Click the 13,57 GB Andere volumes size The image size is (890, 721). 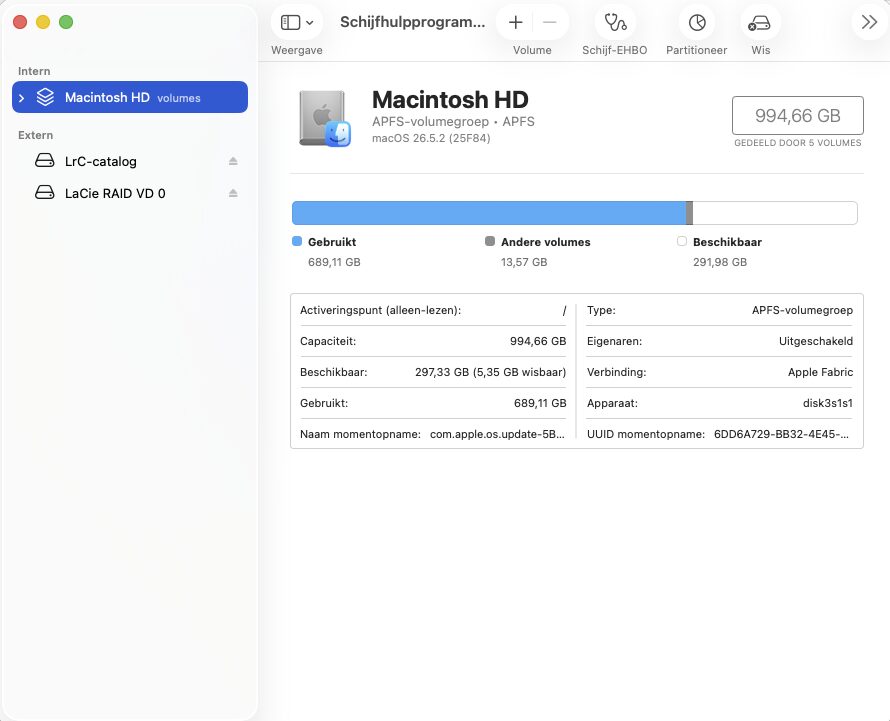tap(524, 262)
